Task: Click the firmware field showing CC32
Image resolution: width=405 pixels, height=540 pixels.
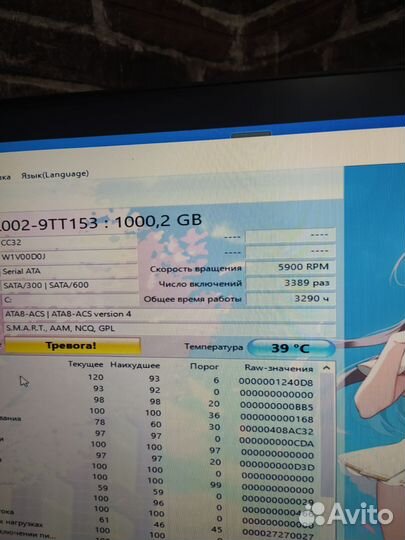Action: pos(69,242)
